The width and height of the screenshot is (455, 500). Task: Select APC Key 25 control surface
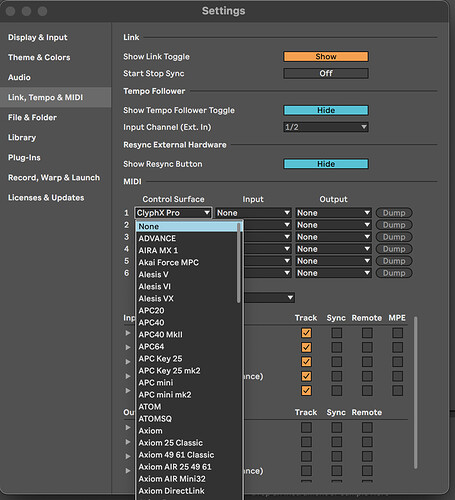(x=187, y=358)
